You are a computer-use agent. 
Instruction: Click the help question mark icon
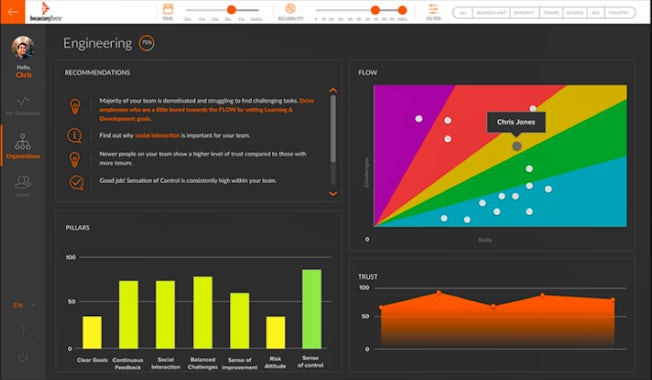[x=23, y=330]
